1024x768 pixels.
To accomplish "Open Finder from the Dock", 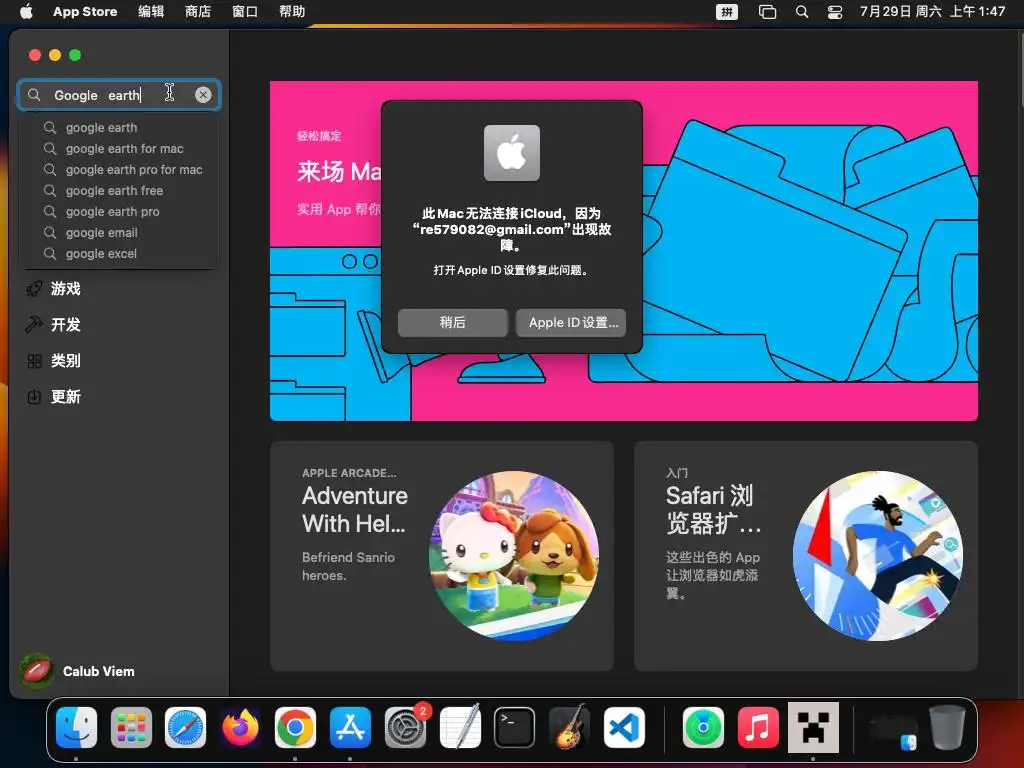I will (x=76, y=728).
